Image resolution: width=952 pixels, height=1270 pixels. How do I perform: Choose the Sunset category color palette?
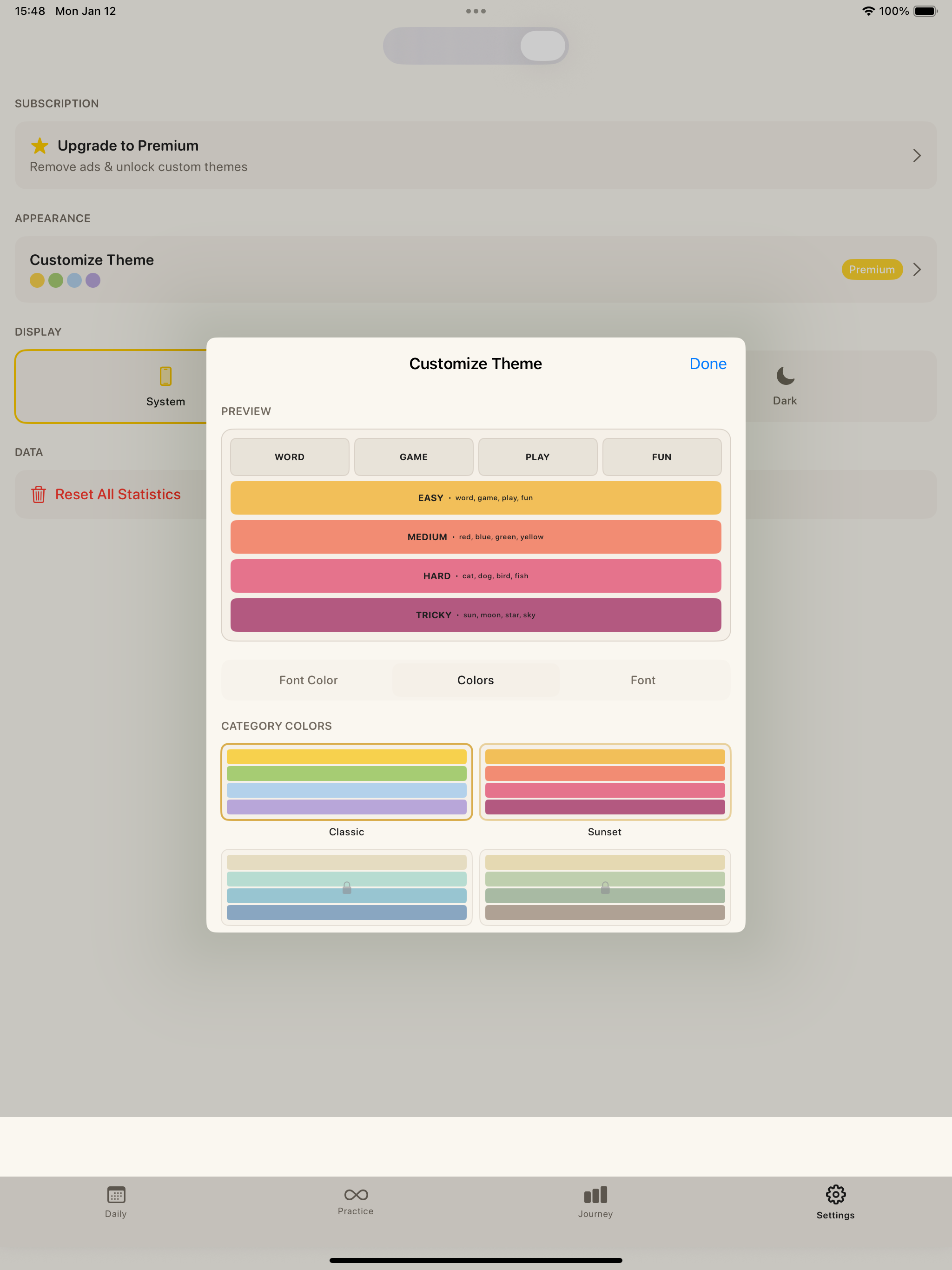coord(605,782)
